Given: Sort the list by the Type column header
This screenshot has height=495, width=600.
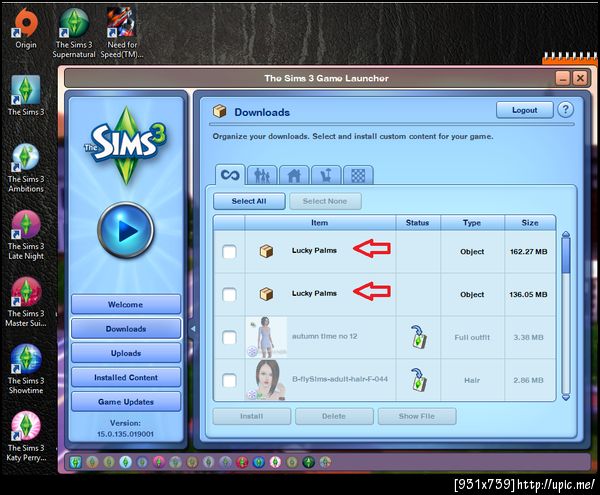Looking at the screenshot, I should (472, 223).
